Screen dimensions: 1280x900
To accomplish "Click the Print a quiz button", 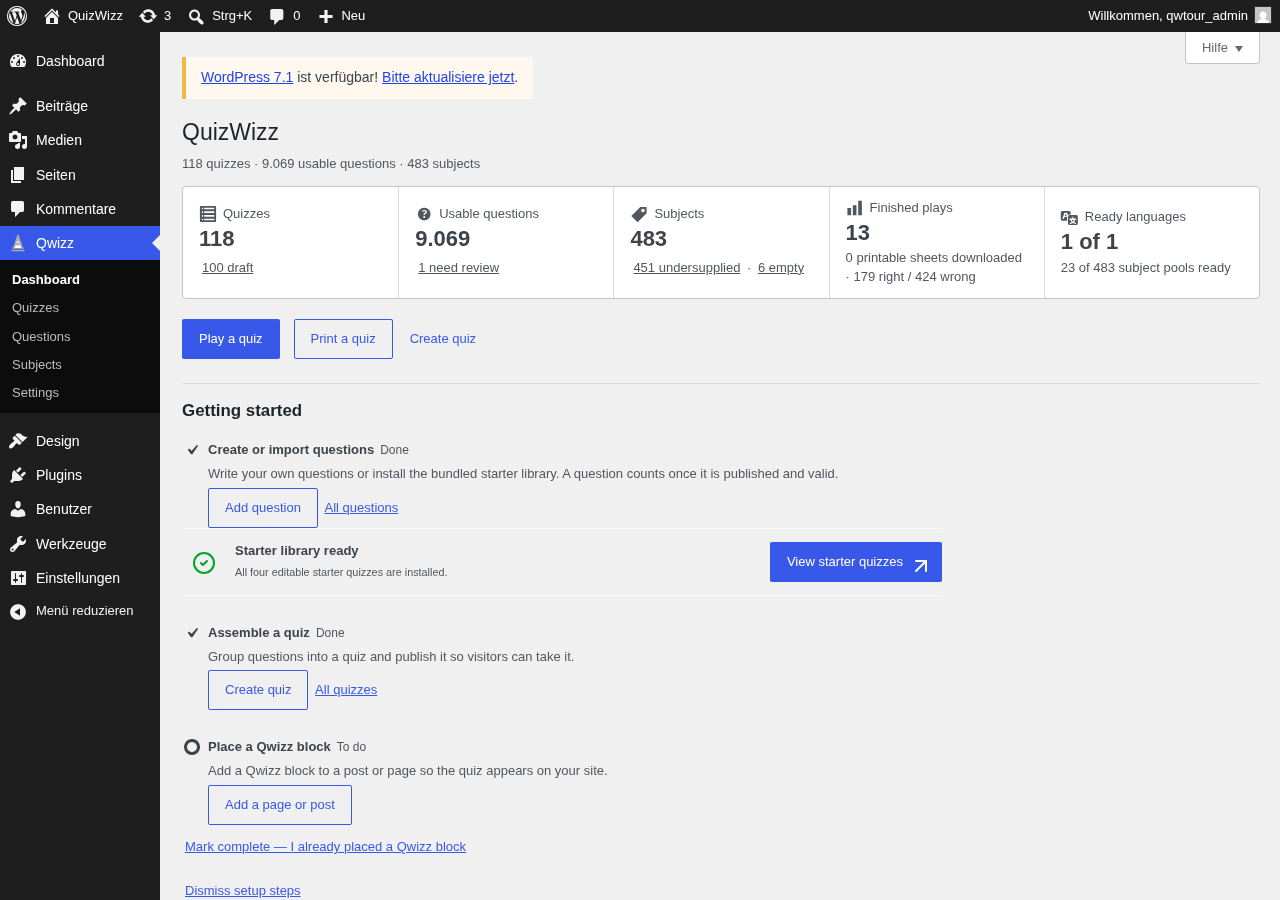I will coord(343,339).
